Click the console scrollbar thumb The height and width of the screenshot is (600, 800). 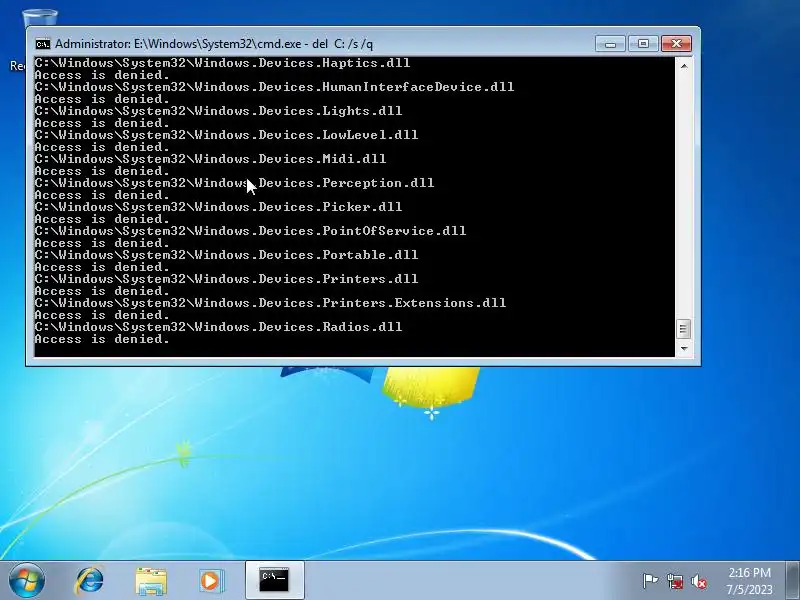[684, 329]
